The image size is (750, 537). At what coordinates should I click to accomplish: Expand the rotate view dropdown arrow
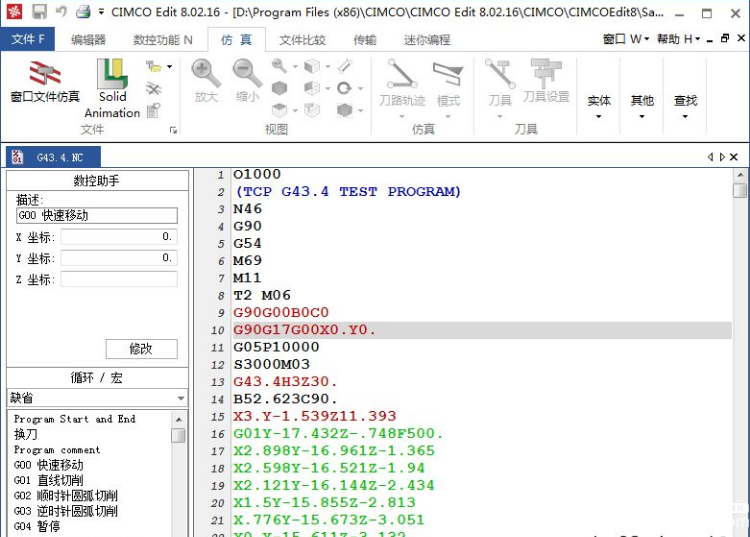[x=361, y=88]
